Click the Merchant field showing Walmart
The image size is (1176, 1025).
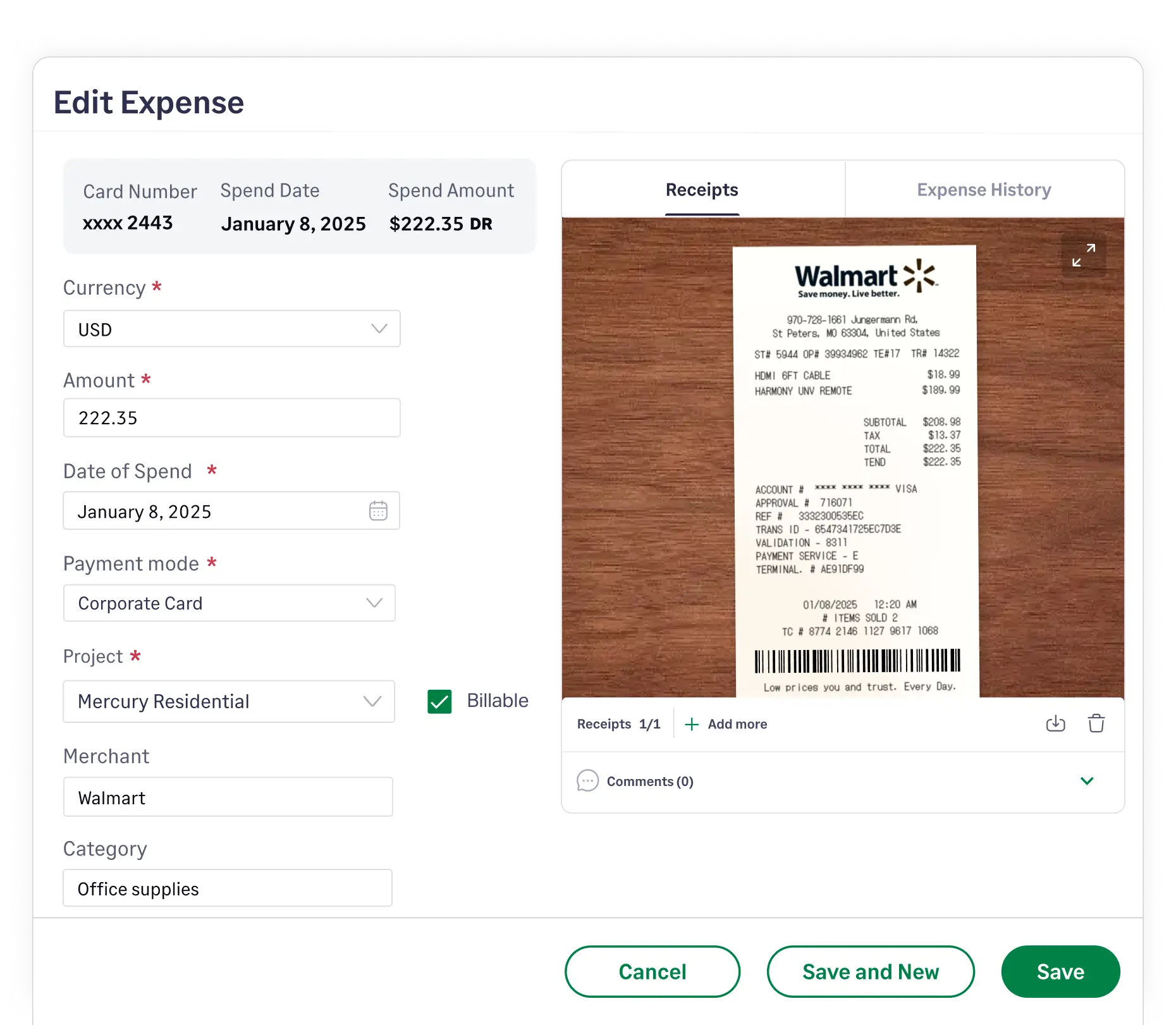[x=228, y=797]
